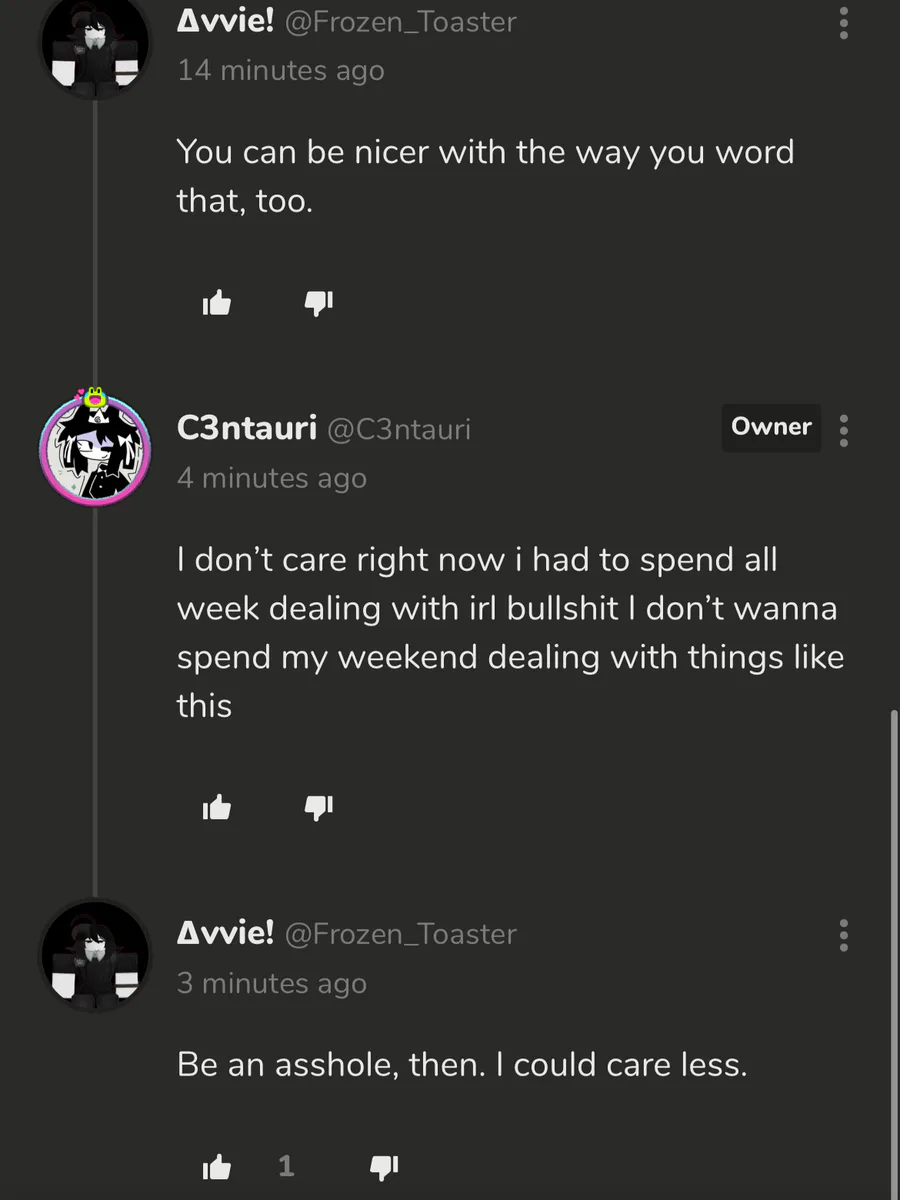Dislike the "Be an asshole, then" comment

(x=385, y=1166)
